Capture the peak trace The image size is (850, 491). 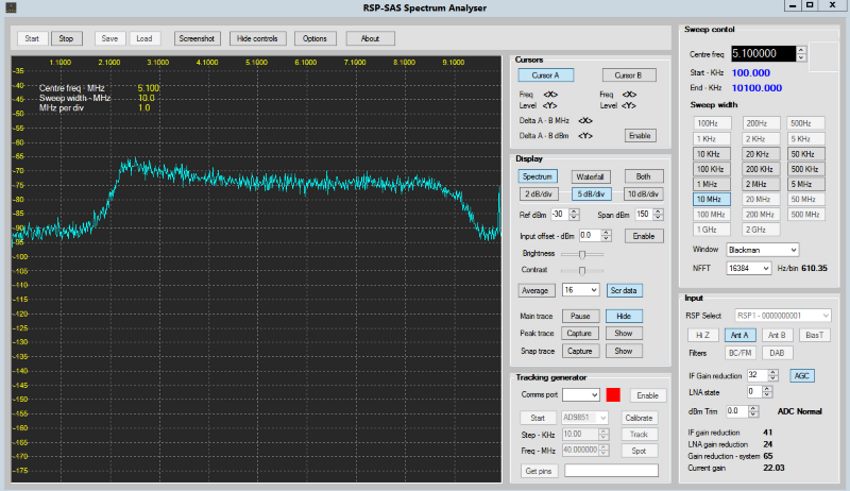click(580, 333)
